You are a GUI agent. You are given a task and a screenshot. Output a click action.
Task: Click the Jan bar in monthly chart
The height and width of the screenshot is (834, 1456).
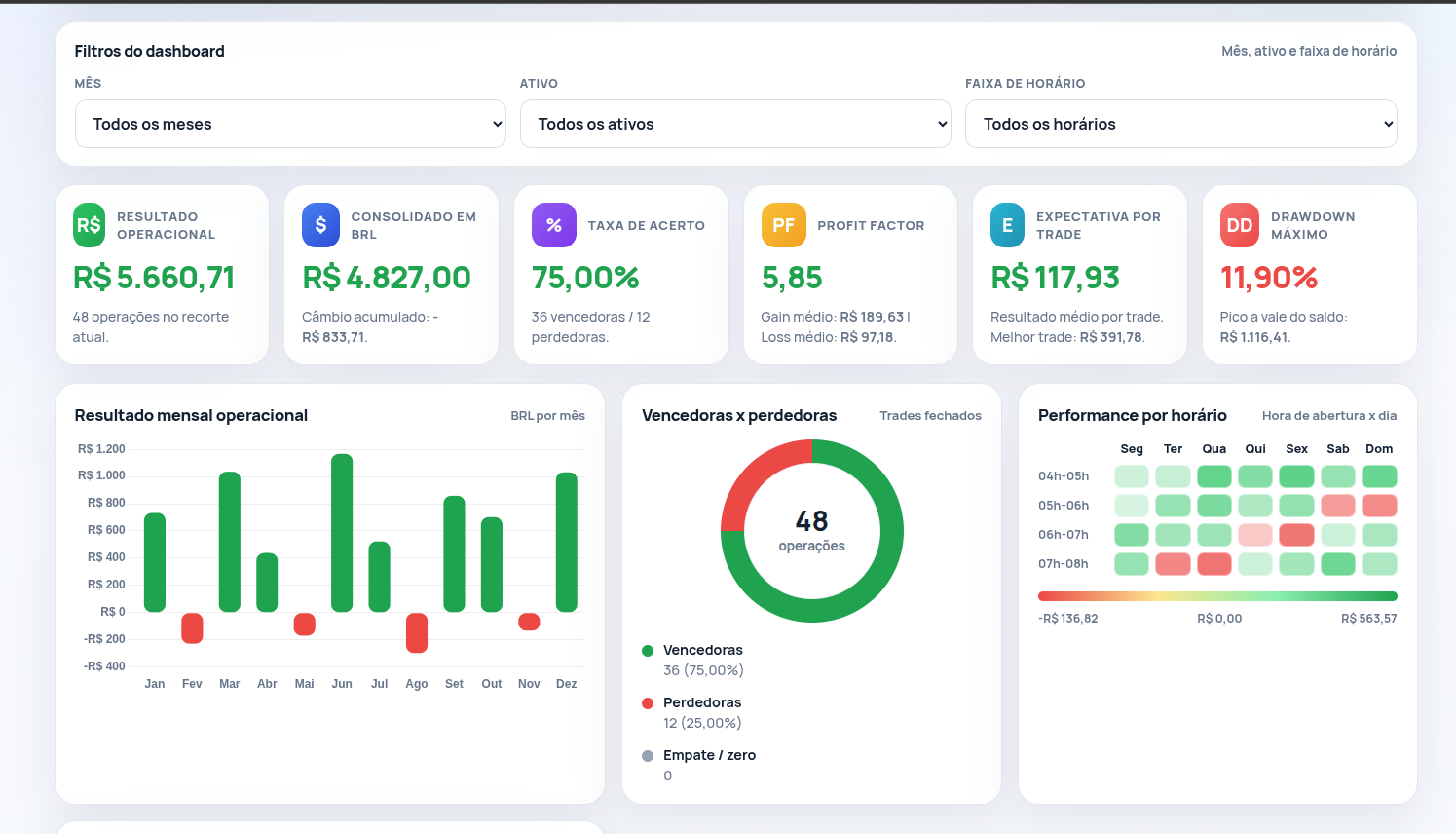[x=155, y=562]
